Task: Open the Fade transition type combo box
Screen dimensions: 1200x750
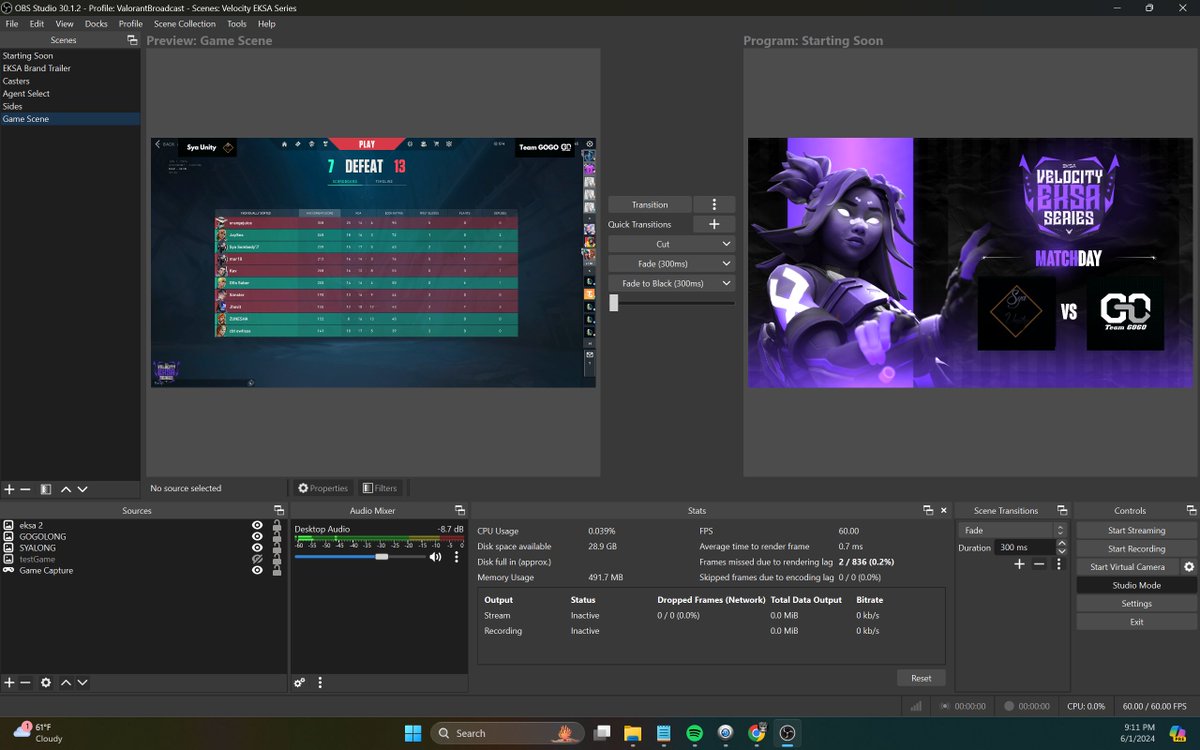Action: pos(1012,530)
